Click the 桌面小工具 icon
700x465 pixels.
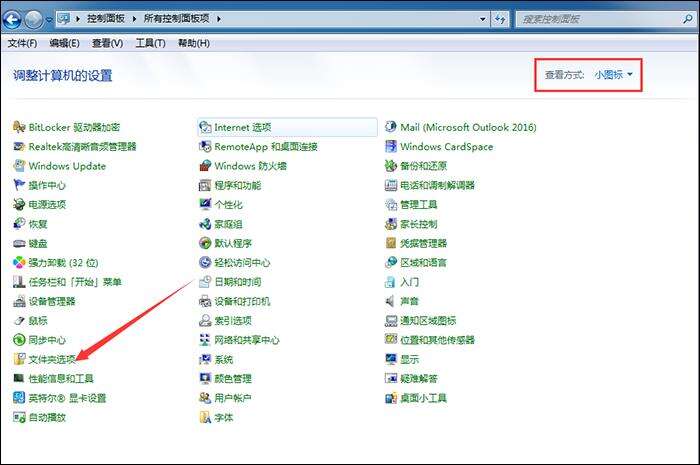pyautogui.click(x=391, y=398)
